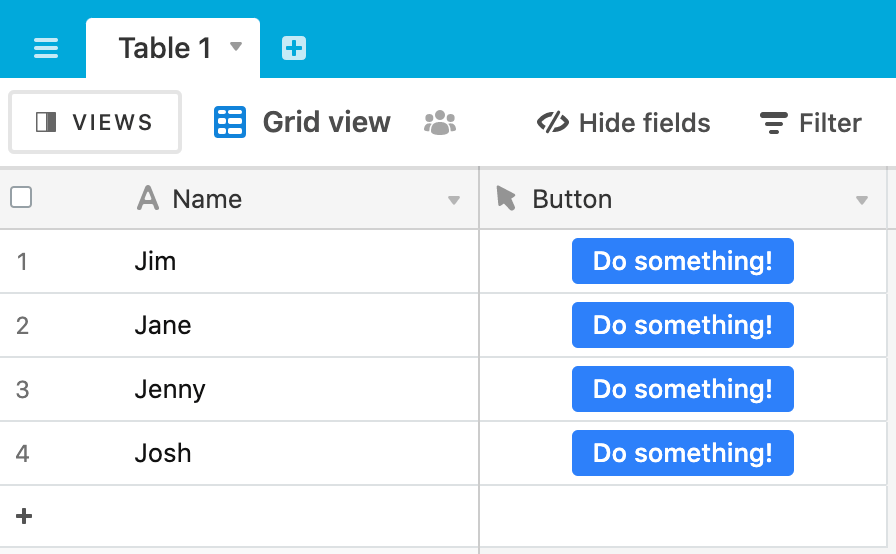Viewport: 896px width, 554px height.
Task: Click Do something! button for Jenny
Action: click(683, 389)
